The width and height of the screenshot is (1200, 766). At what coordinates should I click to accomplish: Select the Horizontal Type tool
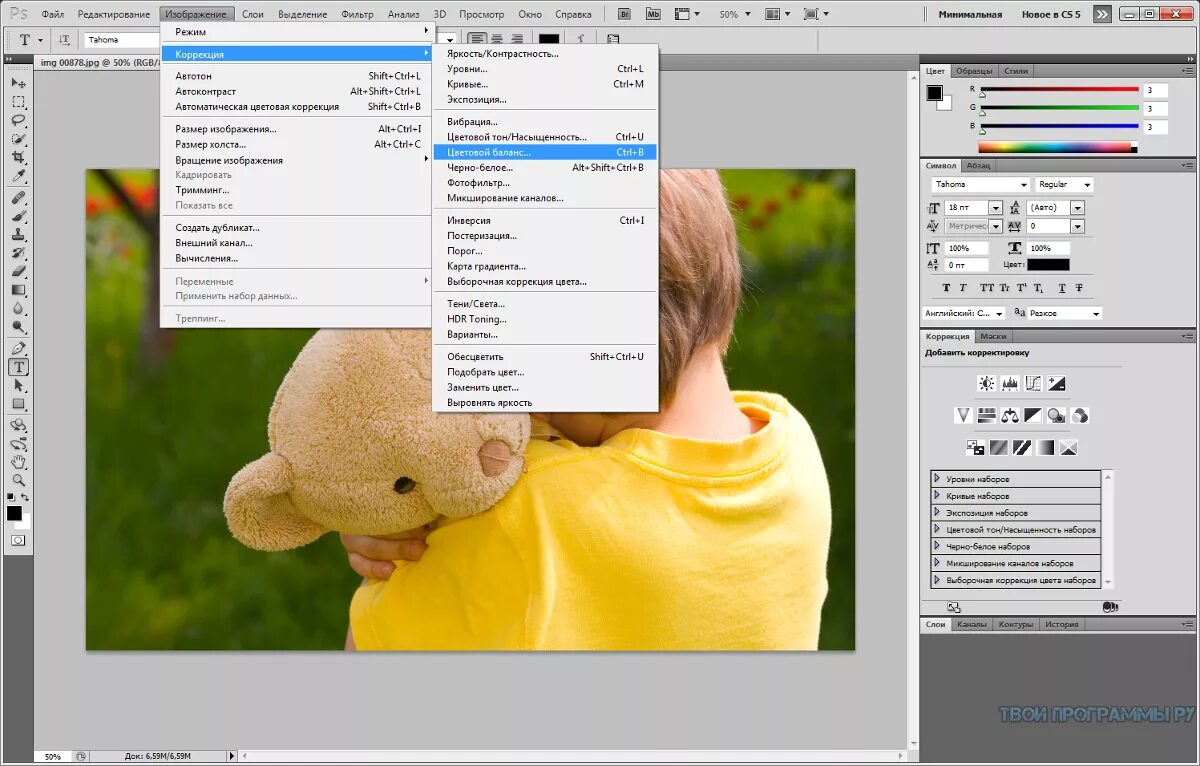click(x=18, y=367)
